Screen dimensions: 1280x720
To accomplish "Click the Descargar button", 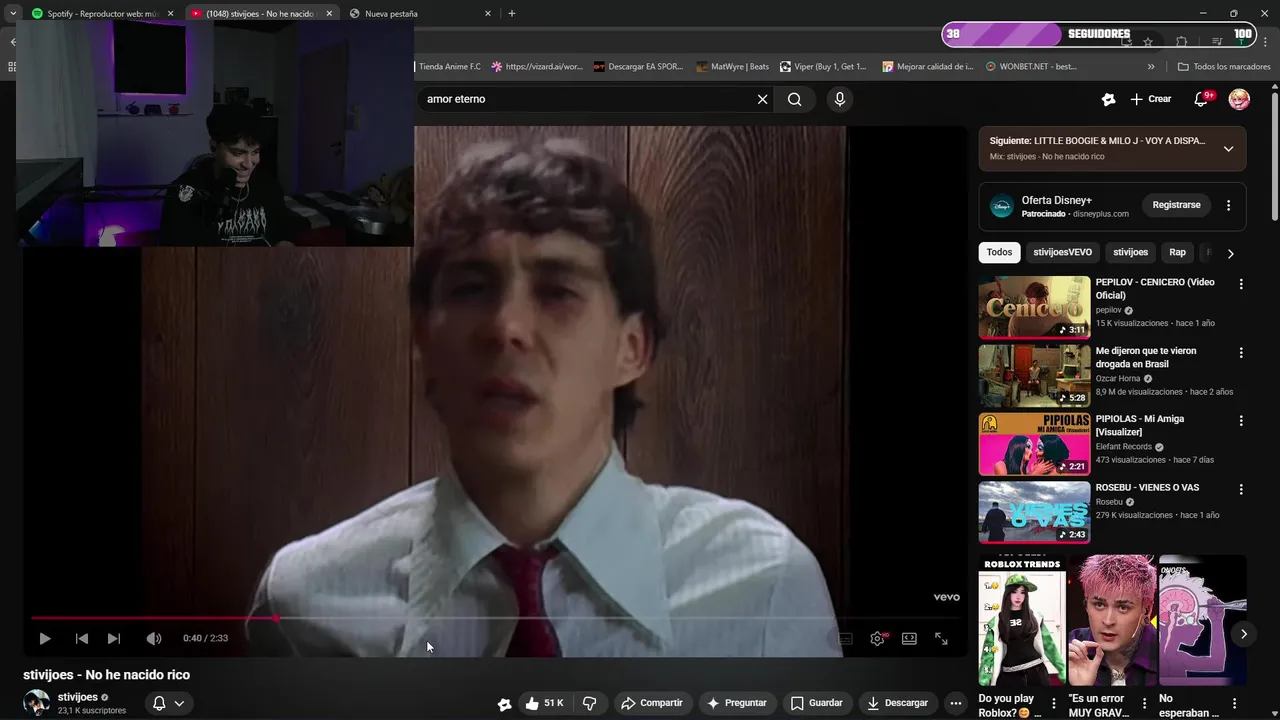I will pos(897,703).
